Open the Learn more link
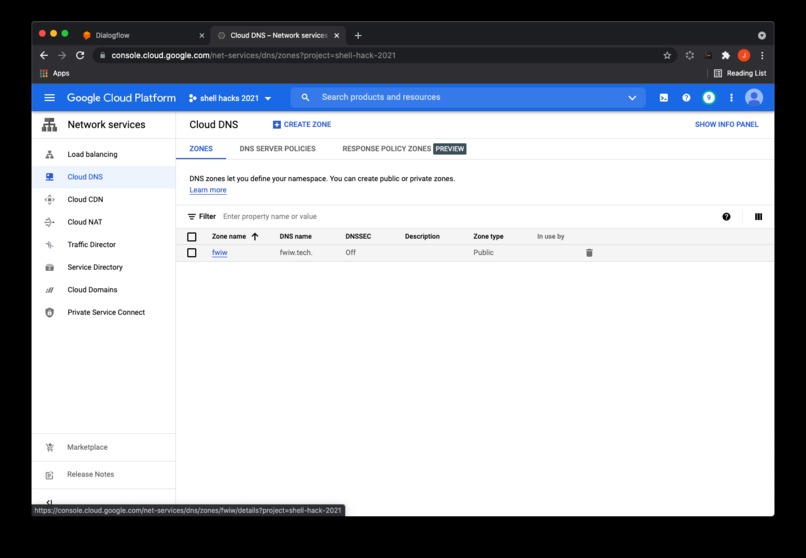The width and height of the screenshot is (806, 558). click(x=208, y=190)
